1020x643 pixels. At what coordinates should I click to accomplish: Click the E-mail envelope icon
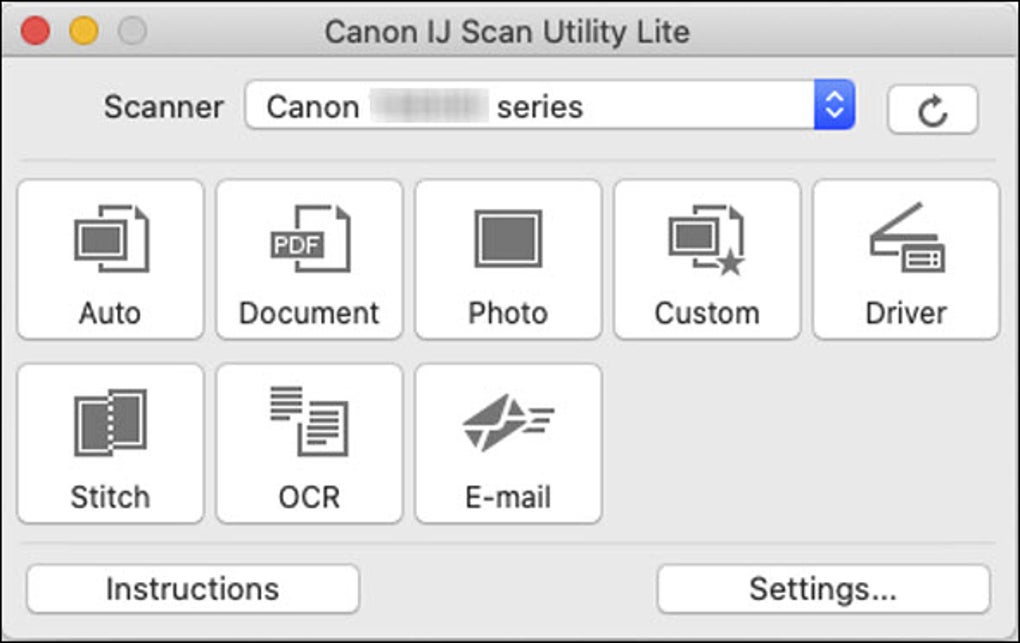tap(508, 420)
